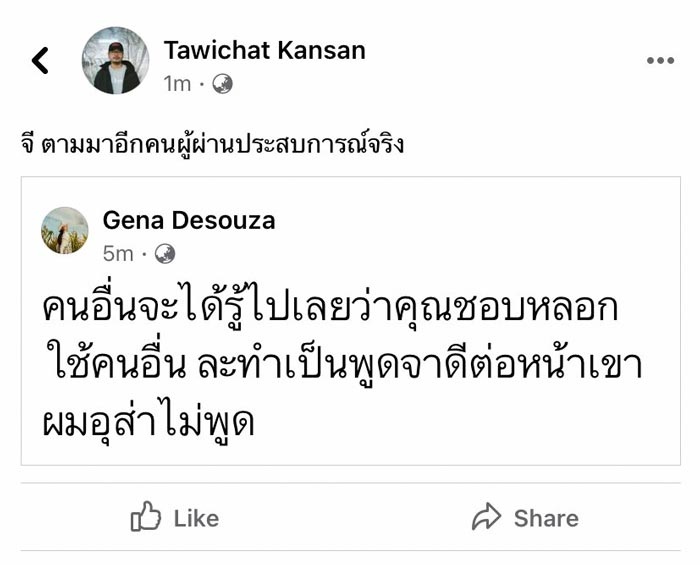Image resolution: width=700 pixels, height=565 pixels.
Task: Open the Tawichat Kansan profile name link
Action: coord(265,50)
